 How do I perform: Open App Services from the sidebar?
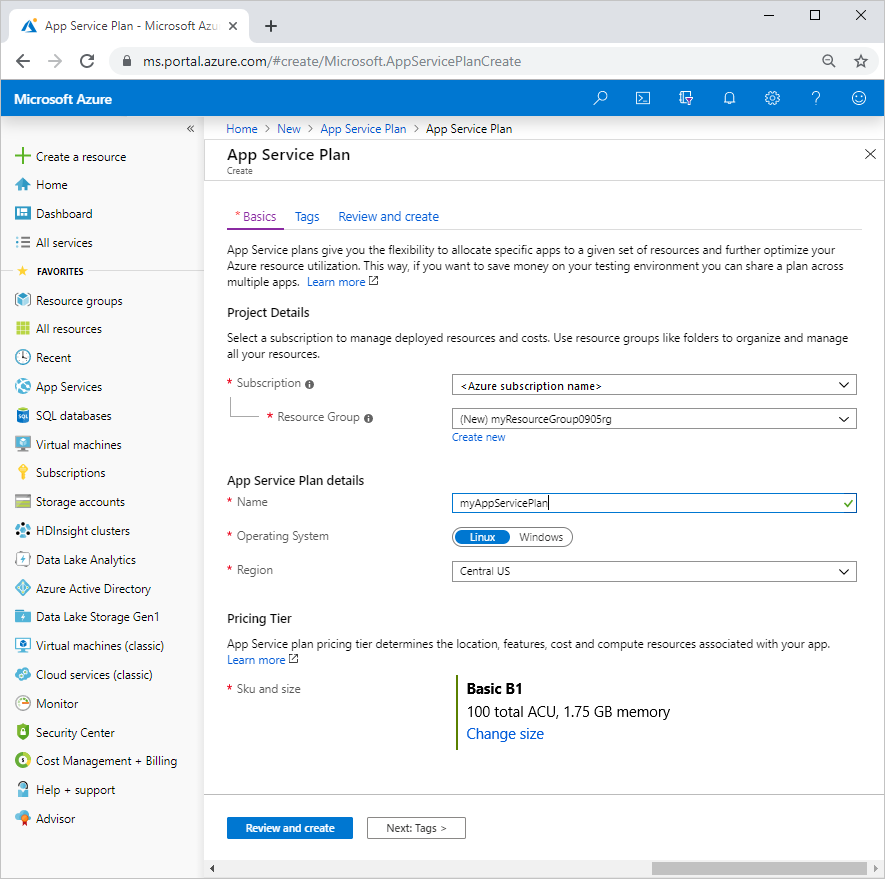(70, 386)
